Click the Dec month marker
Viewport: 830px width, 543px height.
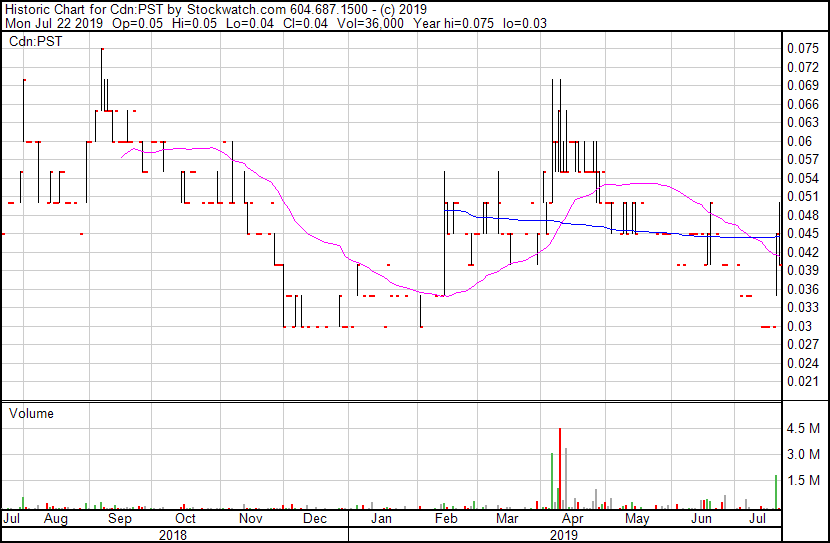[315, 520]
